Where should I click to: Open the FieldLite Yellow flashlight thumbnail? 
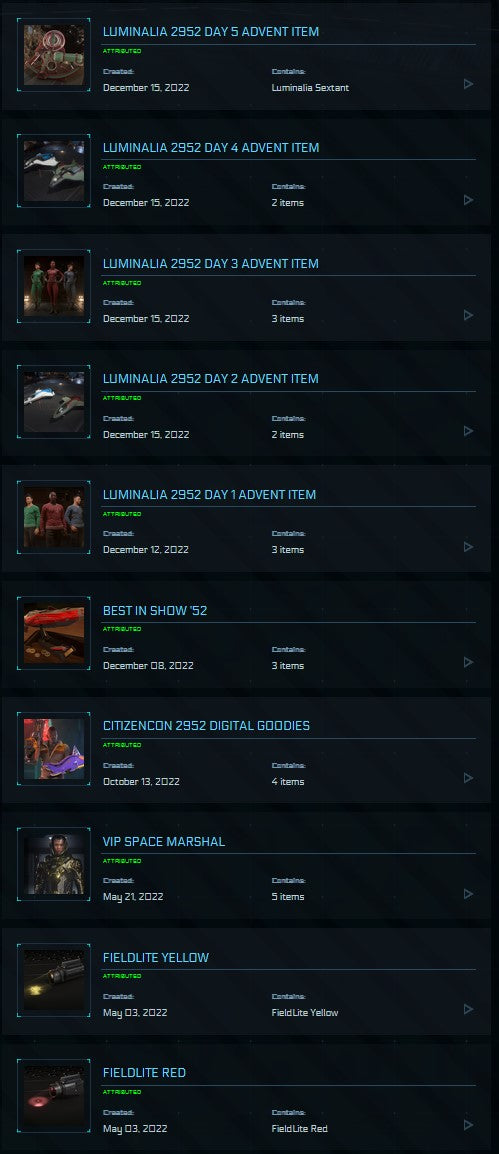click(54, 980)
